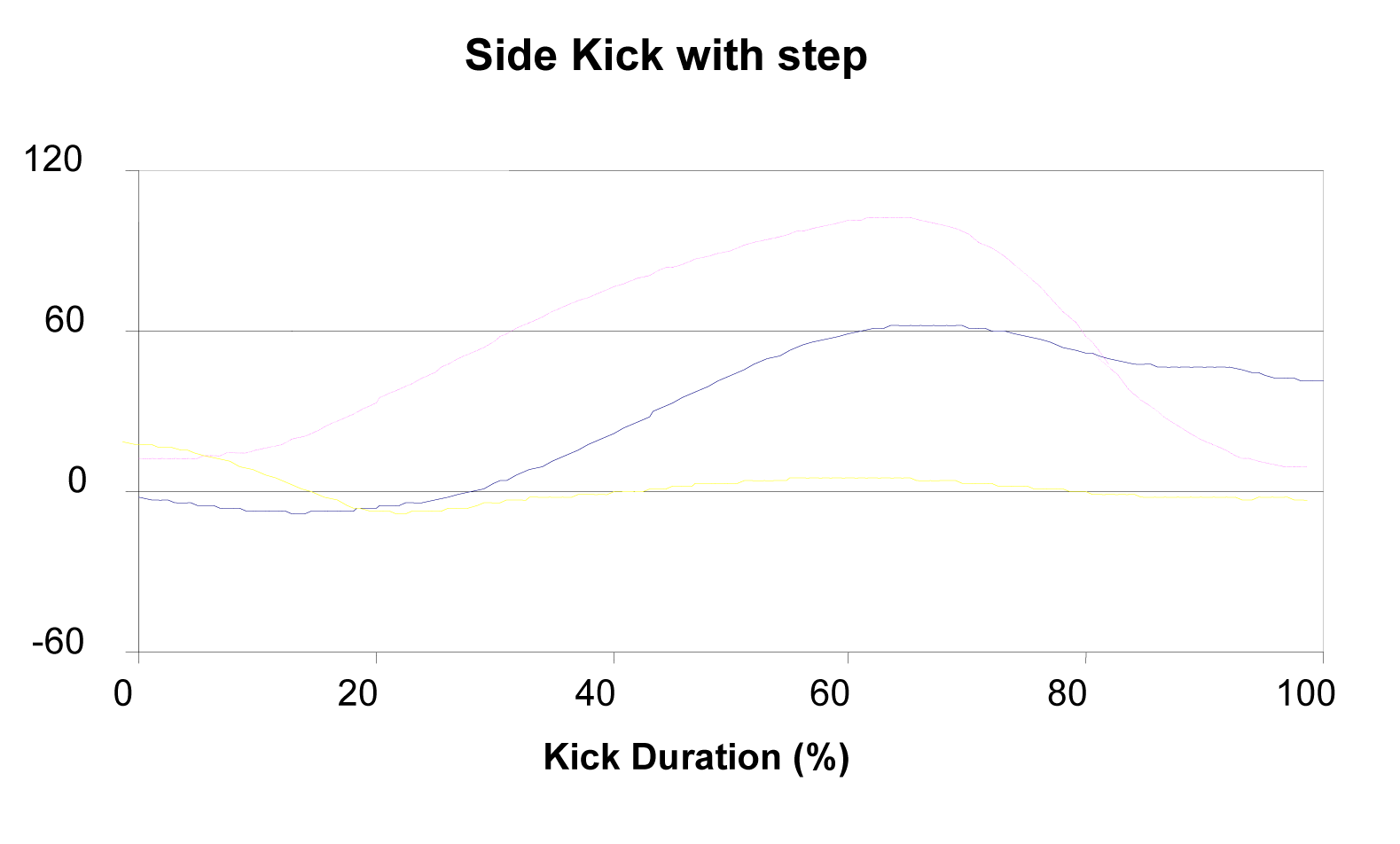This screenshot has width=1400, height=844.
Task: Click the 0 label on the horizontal axis
Action: [123, 693]
